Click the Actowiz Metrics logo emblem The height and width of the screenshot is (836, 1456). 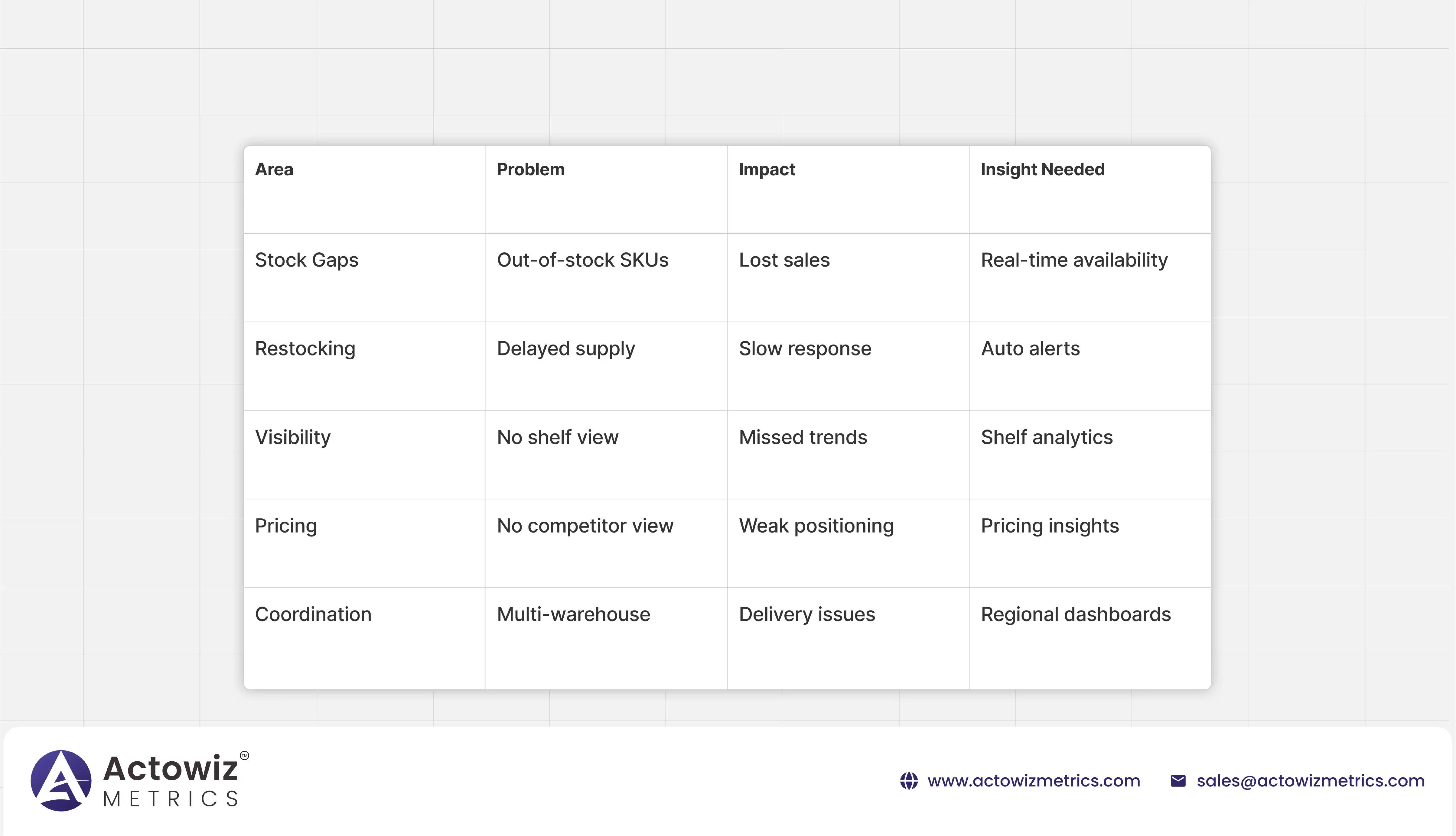[x=61, y=780]
